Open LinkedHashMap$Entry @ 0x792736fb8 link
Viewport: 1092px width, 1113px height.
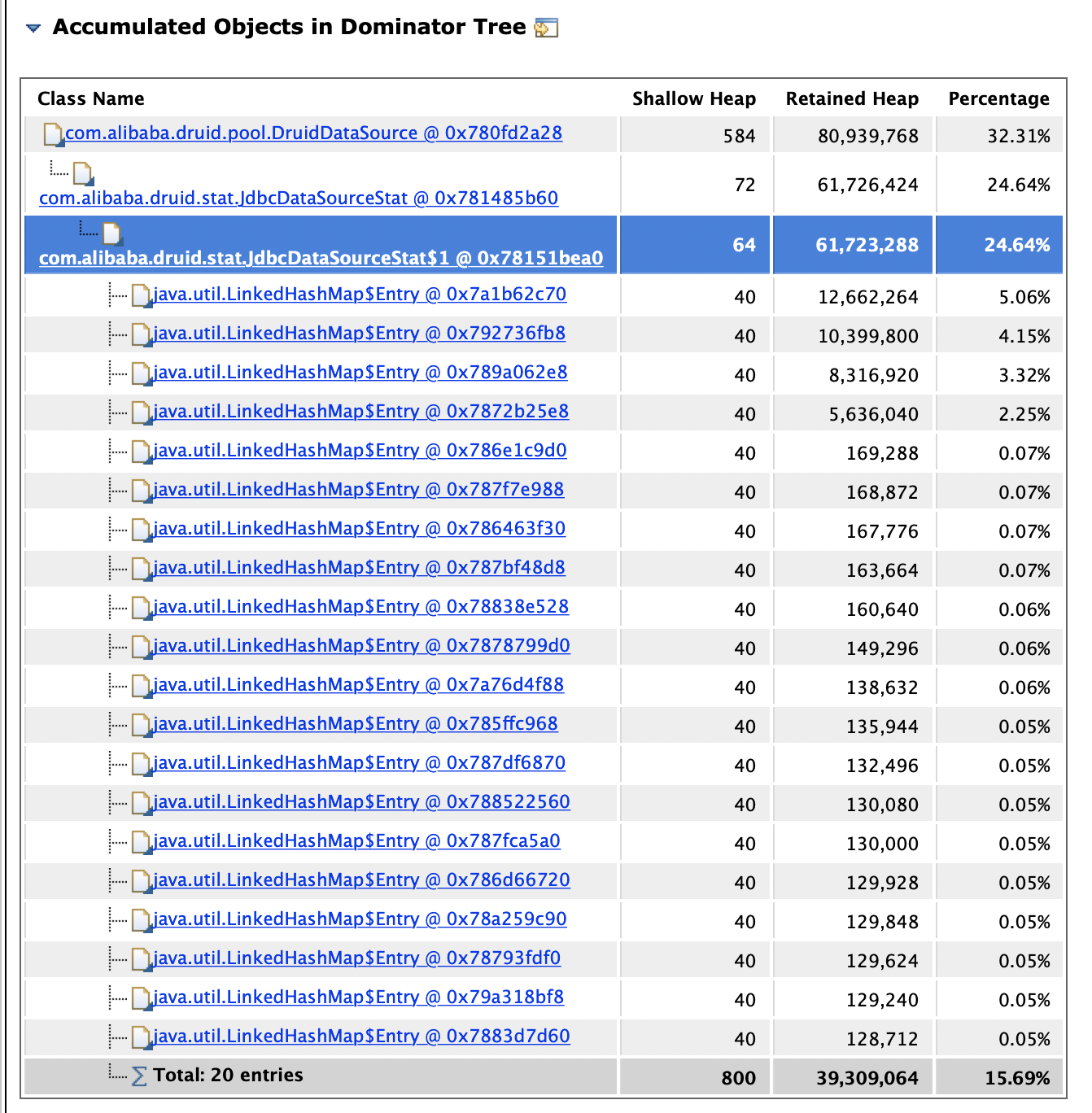click(359, 333)
